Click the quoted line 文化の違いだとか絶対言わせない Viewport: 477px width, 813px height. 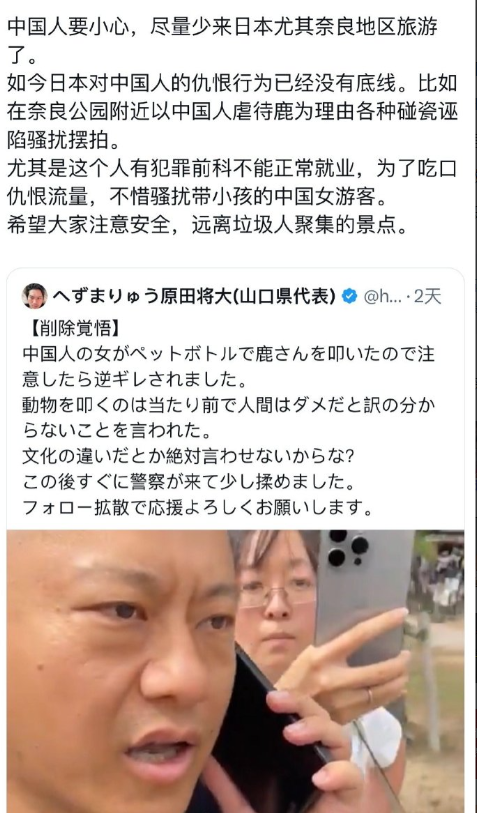(188, 456)
